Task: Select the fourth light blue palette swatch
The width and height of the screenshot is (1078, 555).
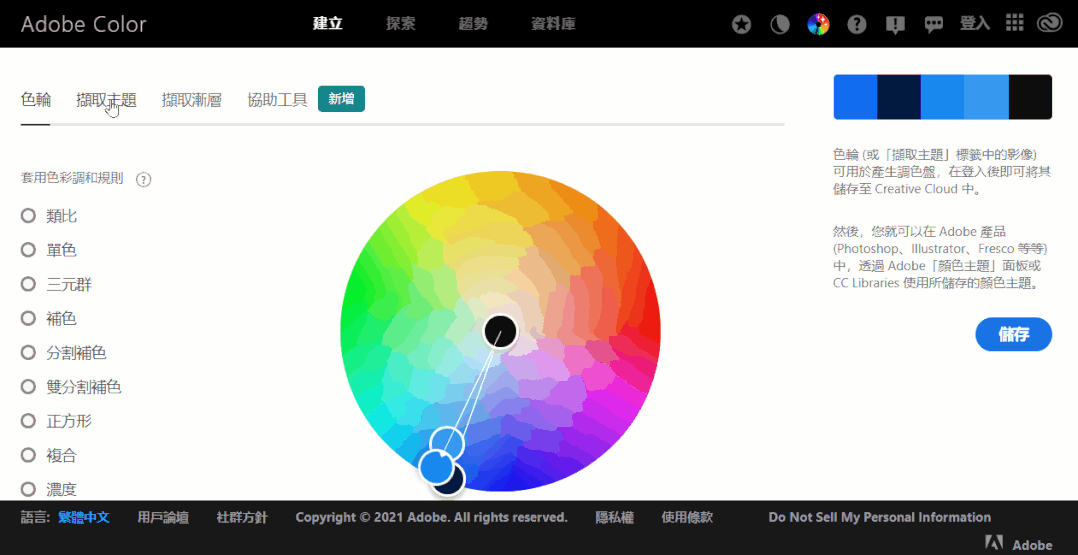Action: coord(987,97)
